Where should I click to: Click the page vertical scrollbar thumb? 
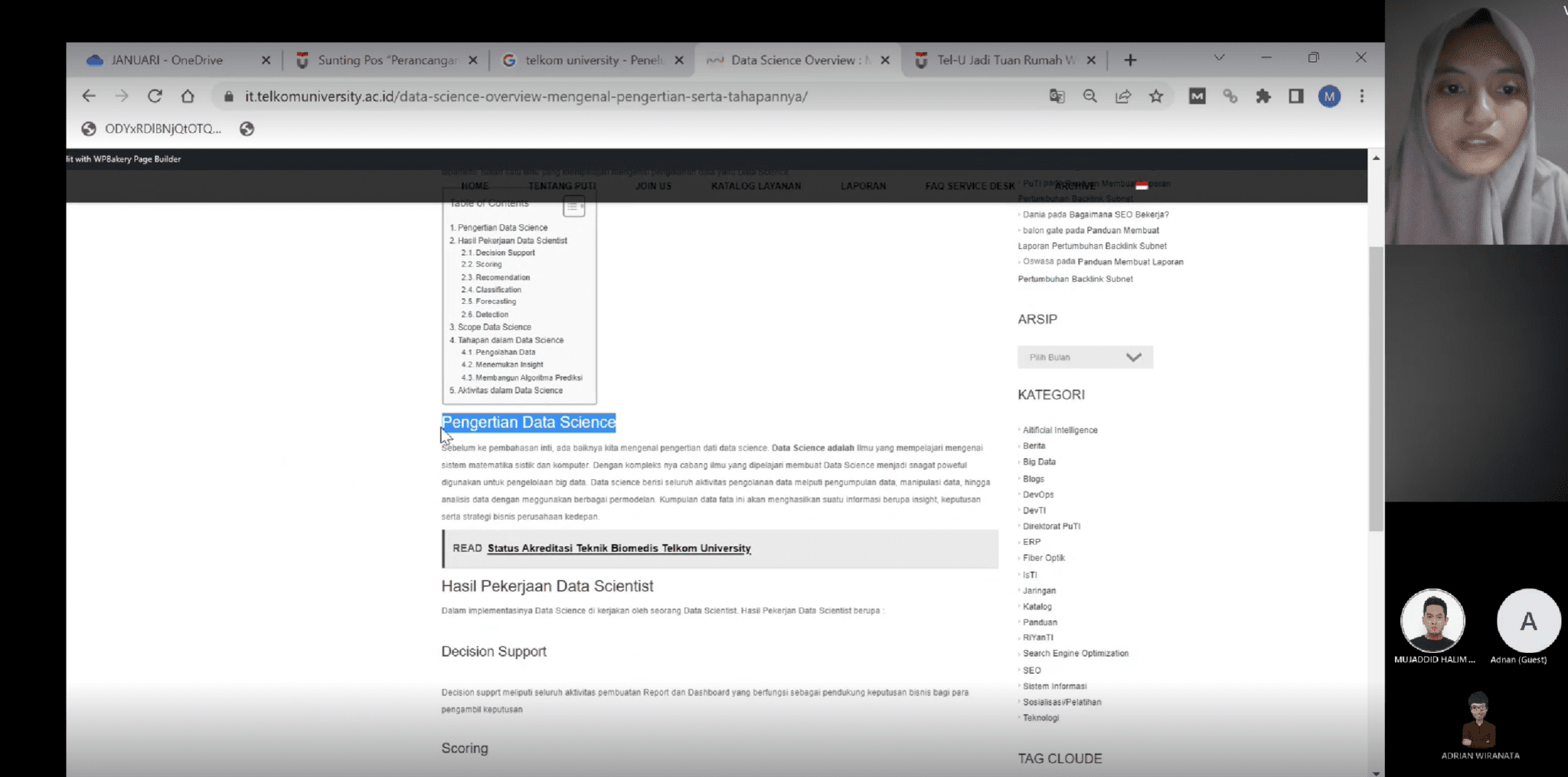(x=1376, y=389)
